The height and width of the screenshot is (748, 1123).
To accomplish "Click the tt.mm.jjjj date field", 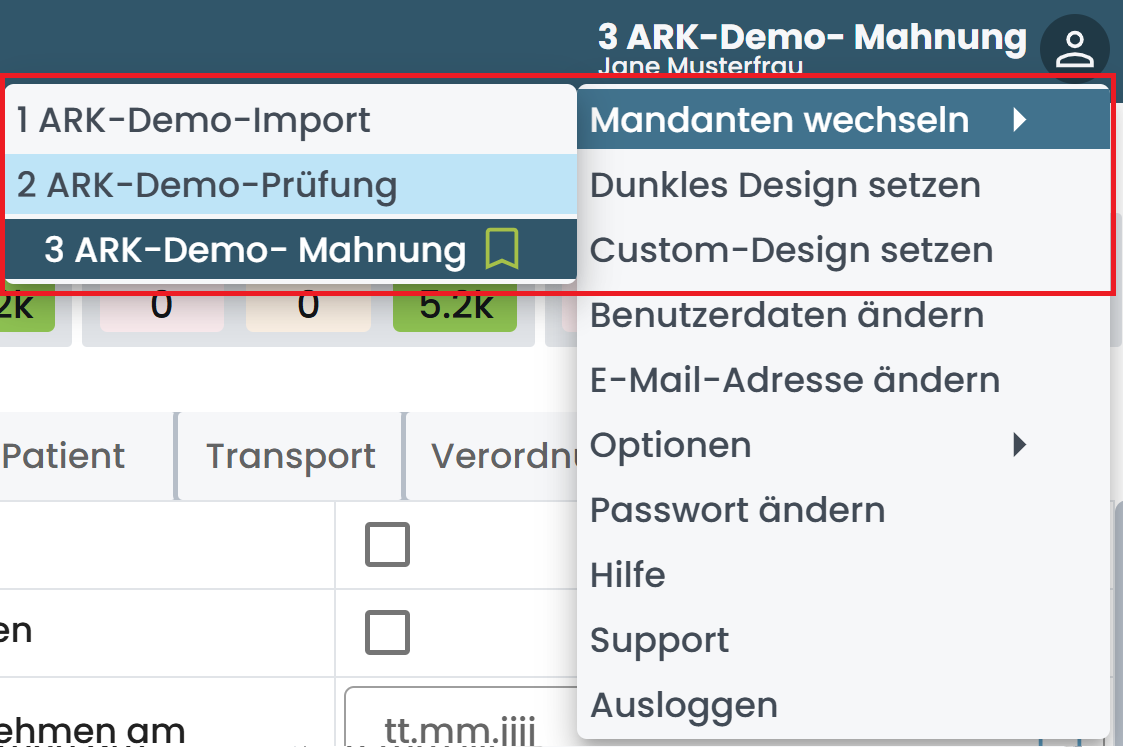I will click(460, 725).
